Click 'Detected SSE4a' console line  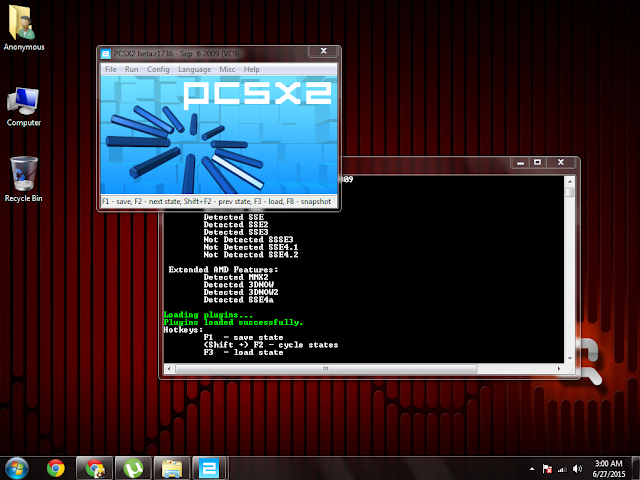[x=238, y=300]
